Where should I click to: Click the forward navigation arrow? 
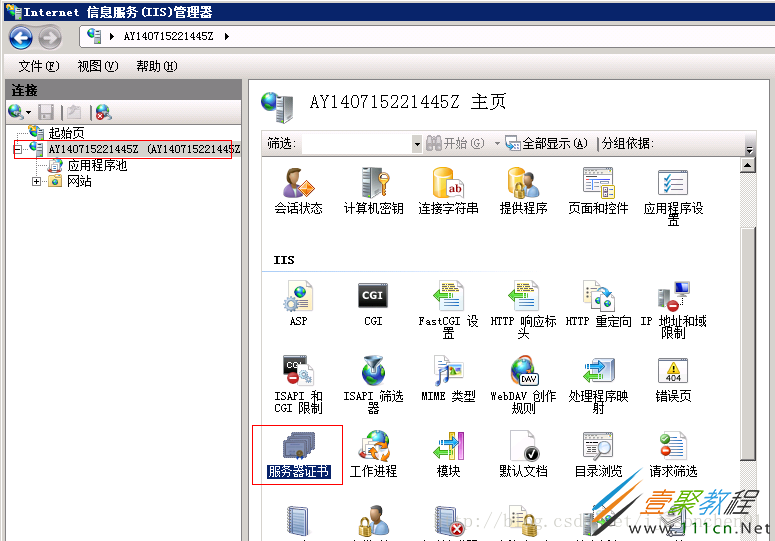[x=50, y=38]
